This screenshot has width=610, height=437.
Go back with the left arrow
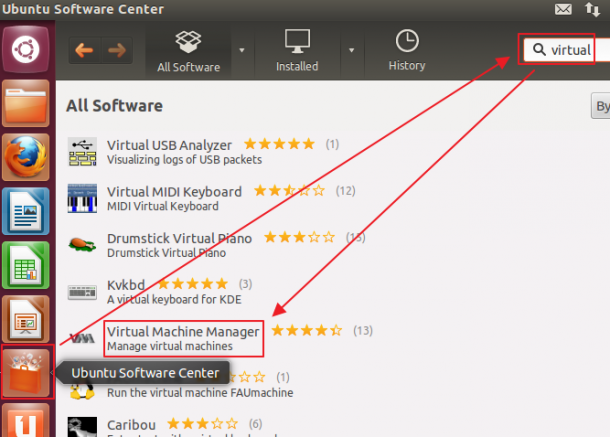84,50
